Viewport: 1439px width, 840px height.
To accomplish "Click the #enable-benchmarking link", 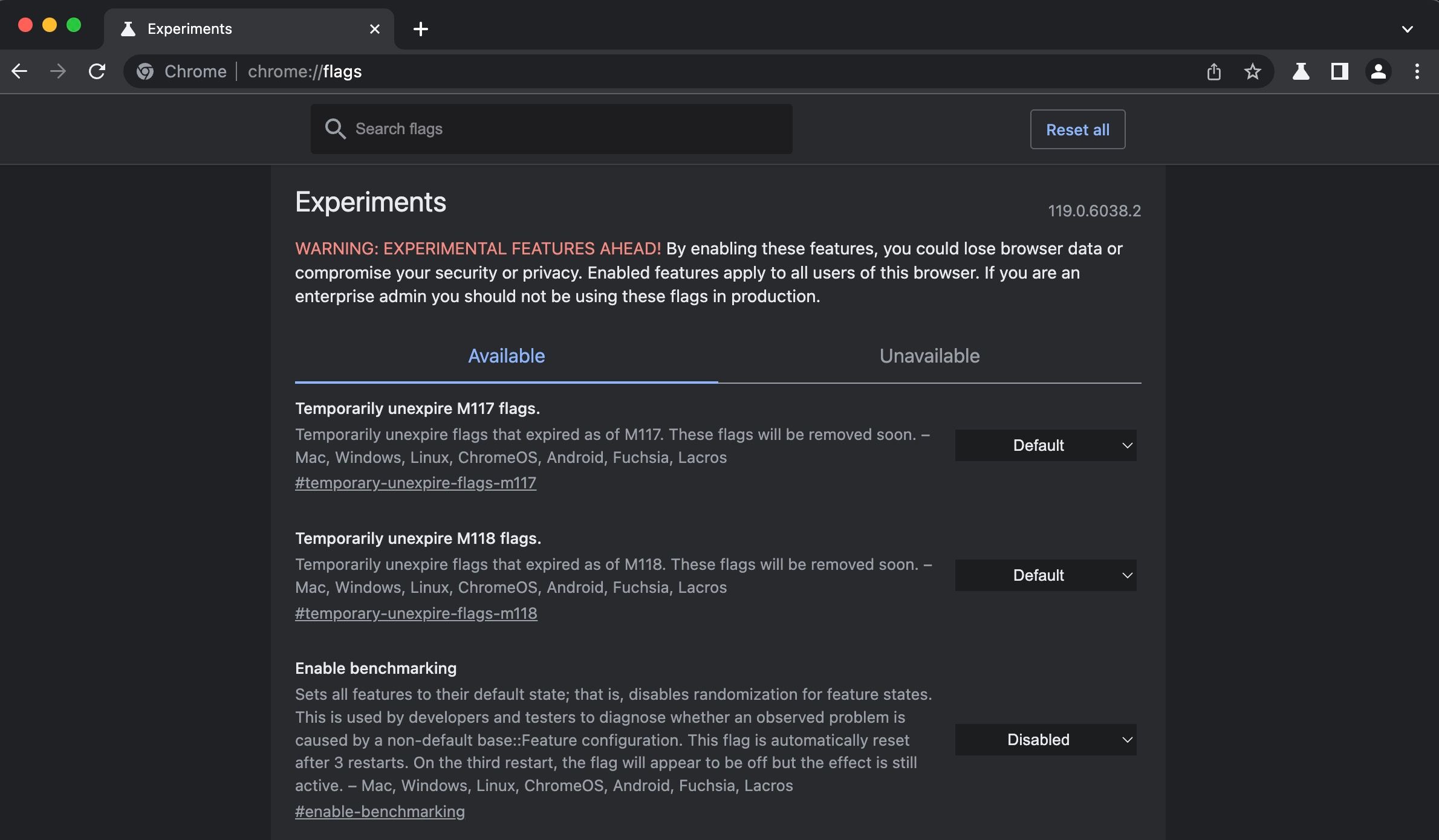I will coord(380,810).
